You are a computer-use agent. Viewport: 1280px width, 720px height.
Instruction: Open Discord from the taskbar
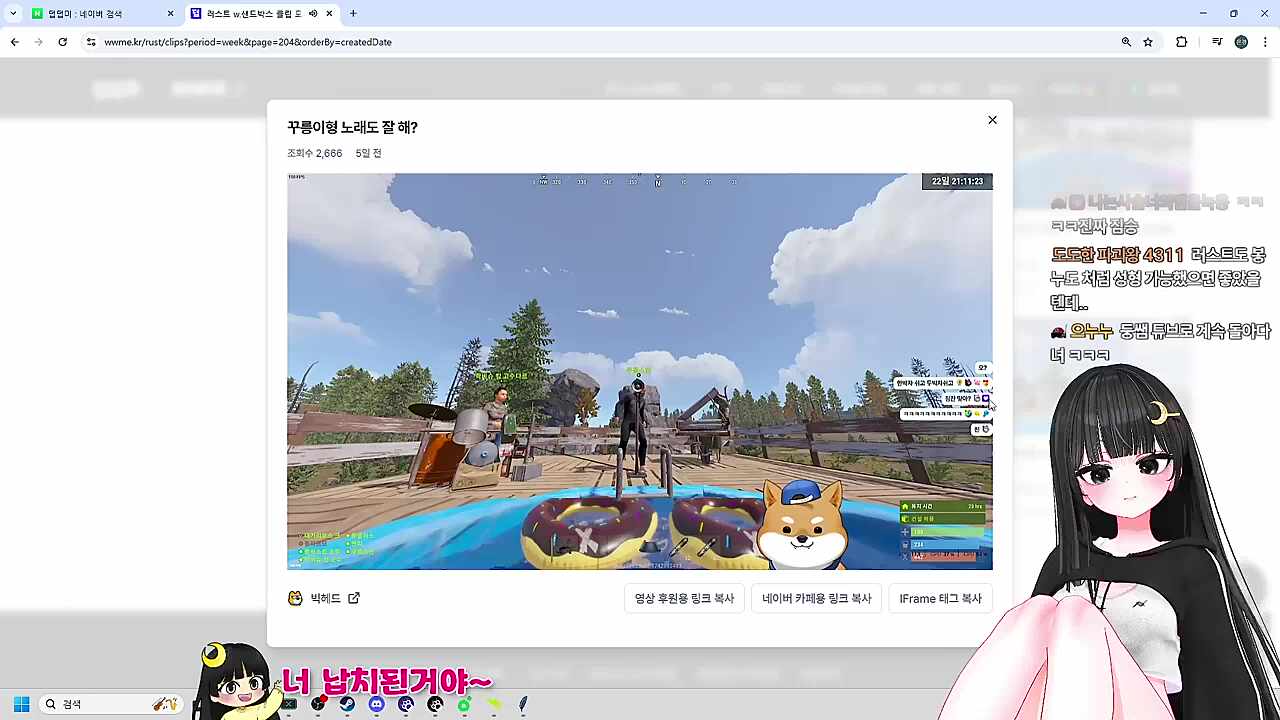point(376,704)
